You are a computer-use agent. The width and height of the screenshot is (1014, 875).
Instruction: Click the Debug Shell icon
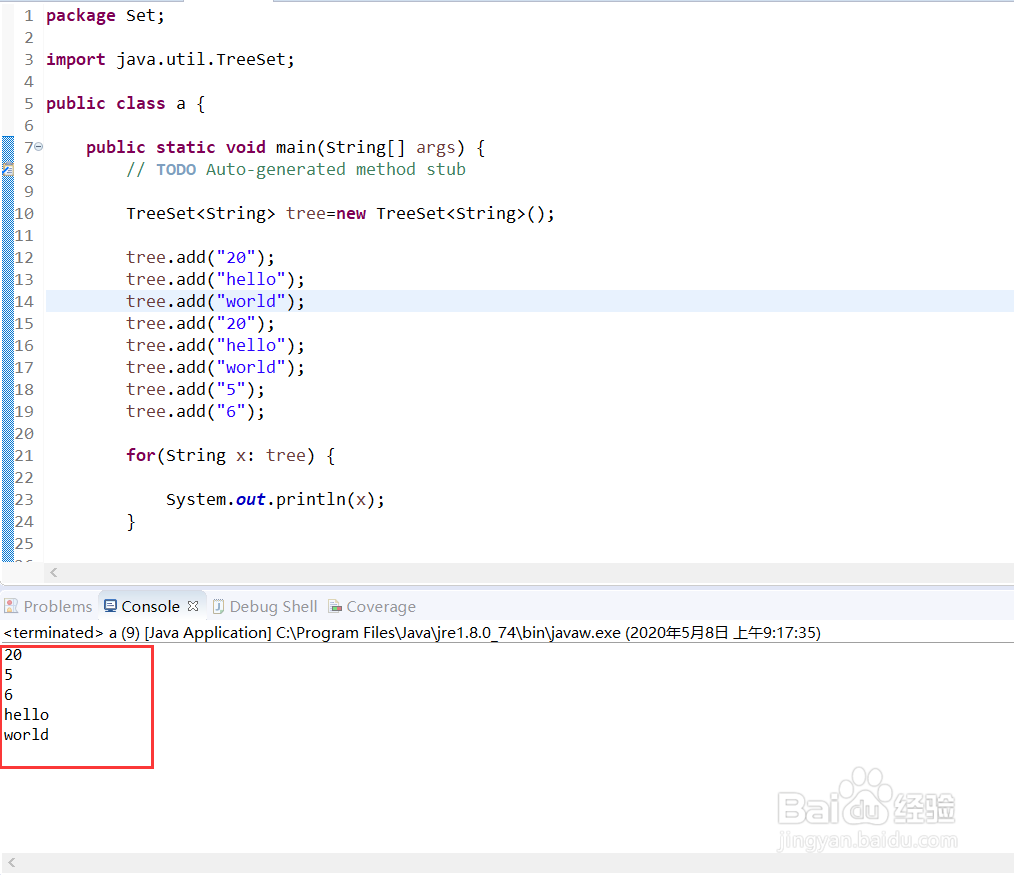219,606
